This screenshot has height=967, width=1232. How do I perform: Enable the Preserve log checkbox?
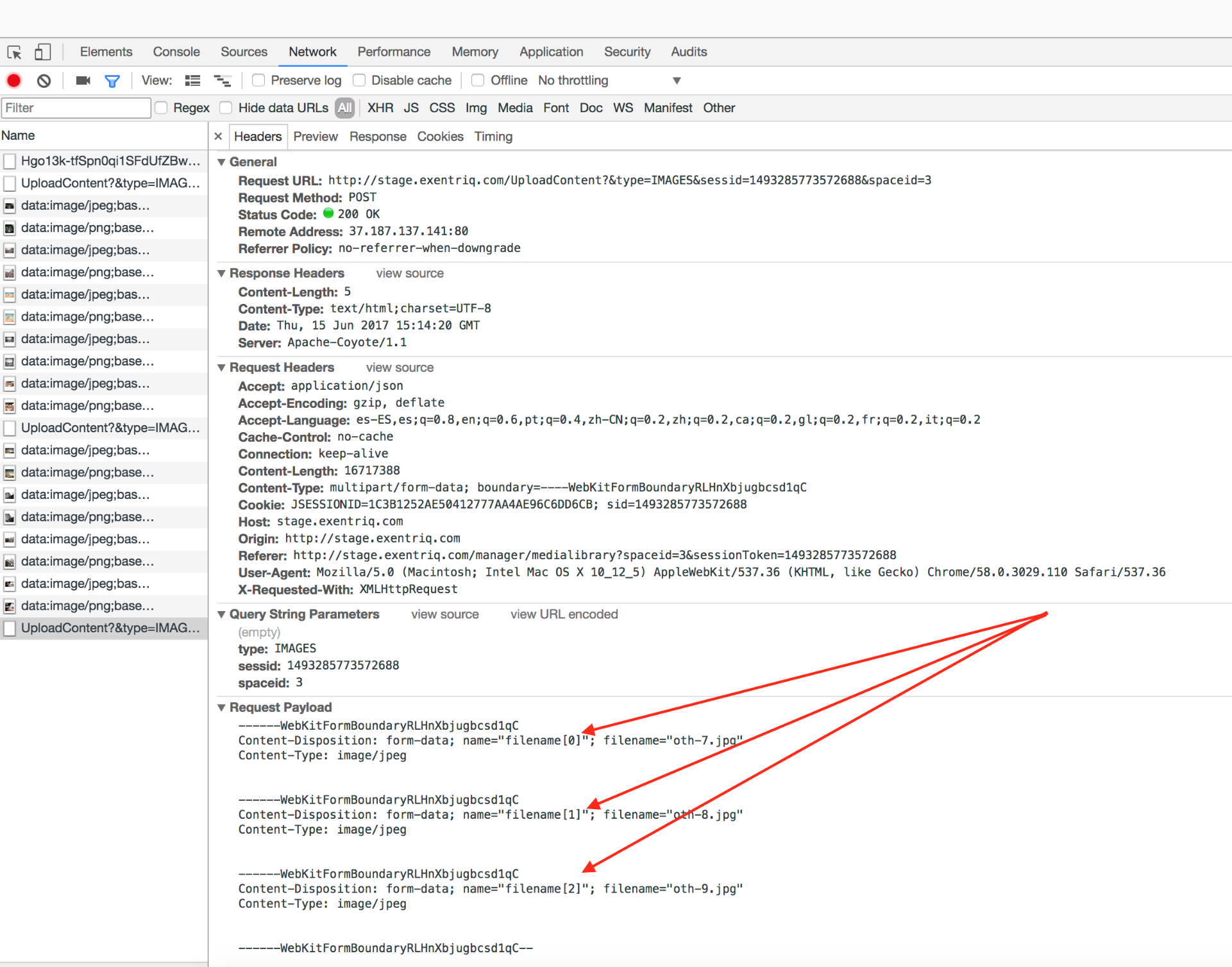point(258,80)
